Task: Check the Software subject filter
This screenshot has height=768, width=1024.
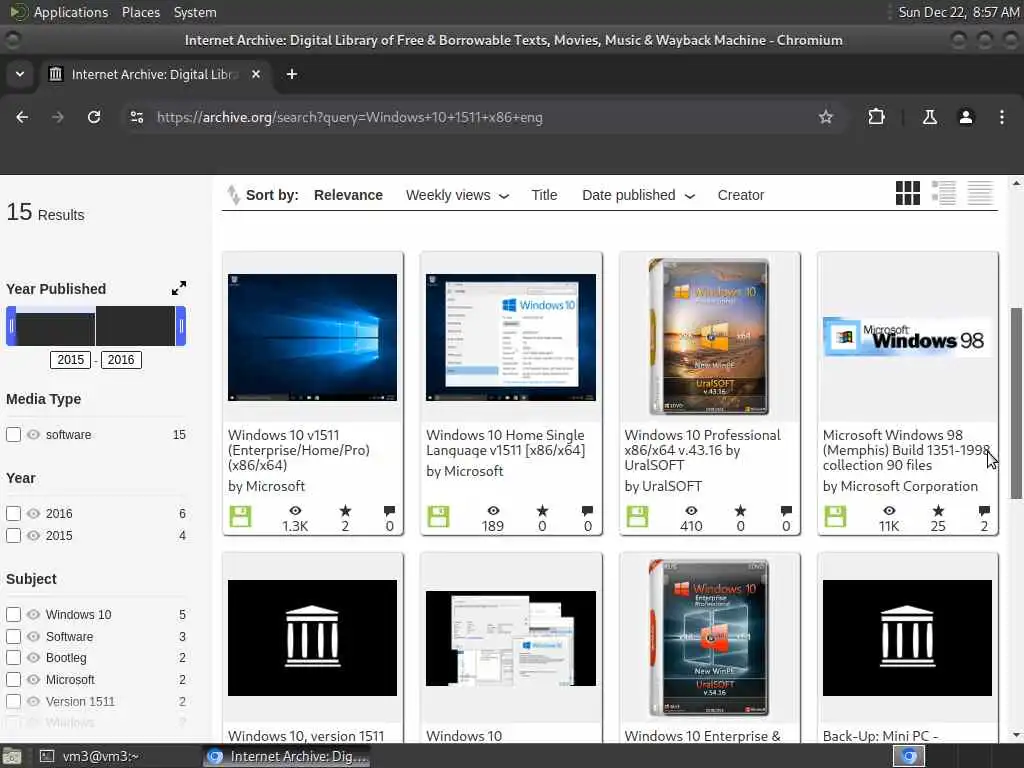Action: [x=13, y=637]
